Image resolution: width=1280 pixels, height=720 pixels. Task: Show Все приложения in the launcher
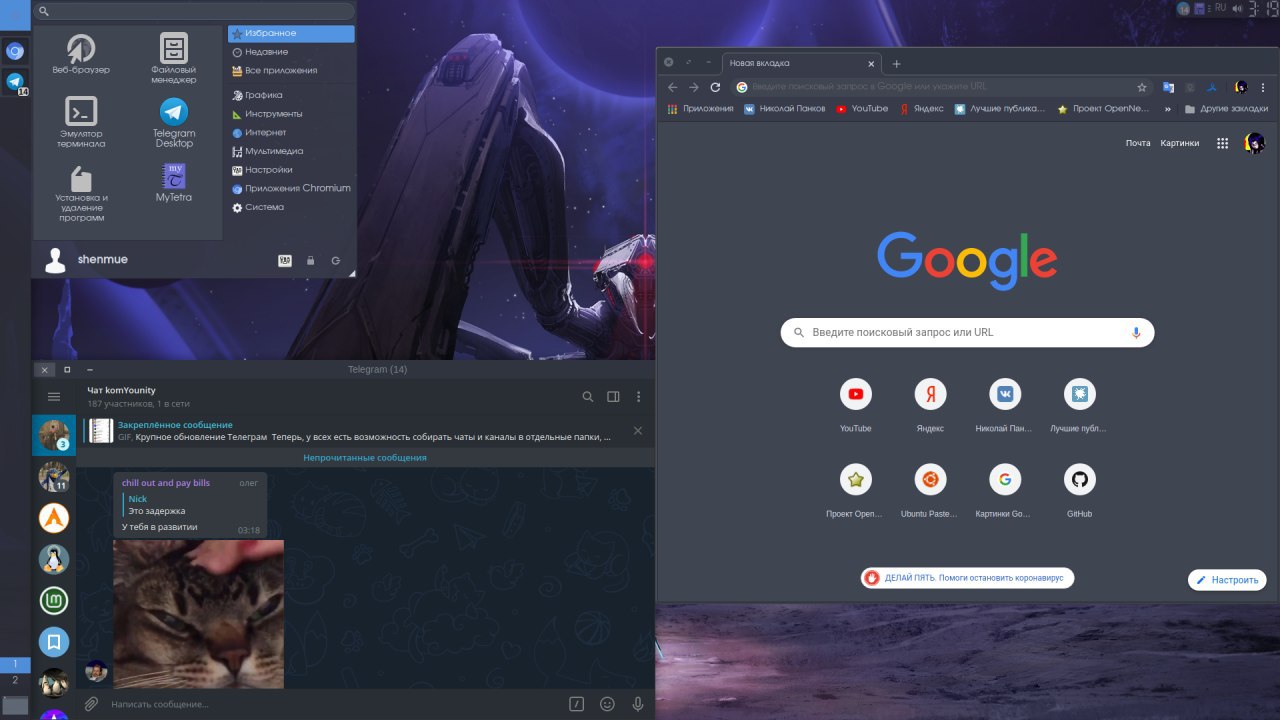pos(291,70)
